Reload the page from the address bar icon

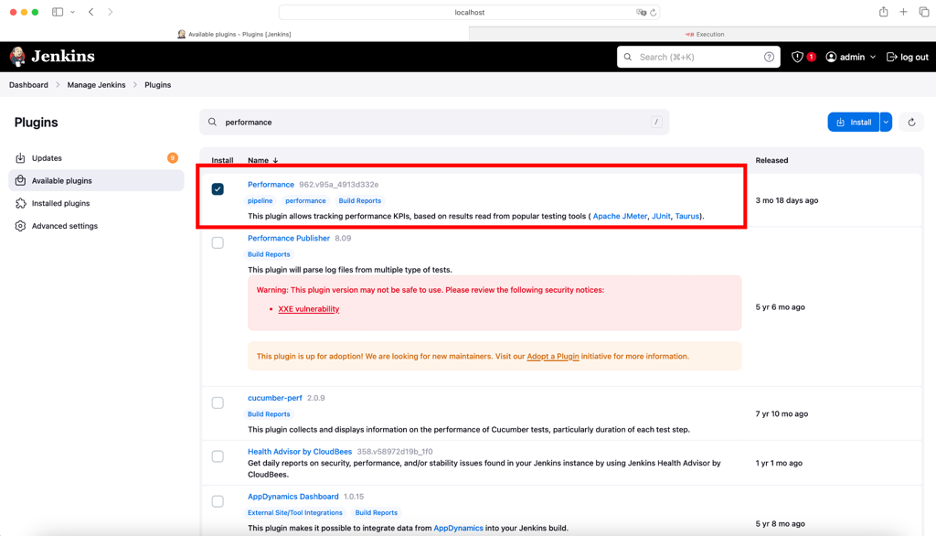(653, 12)
